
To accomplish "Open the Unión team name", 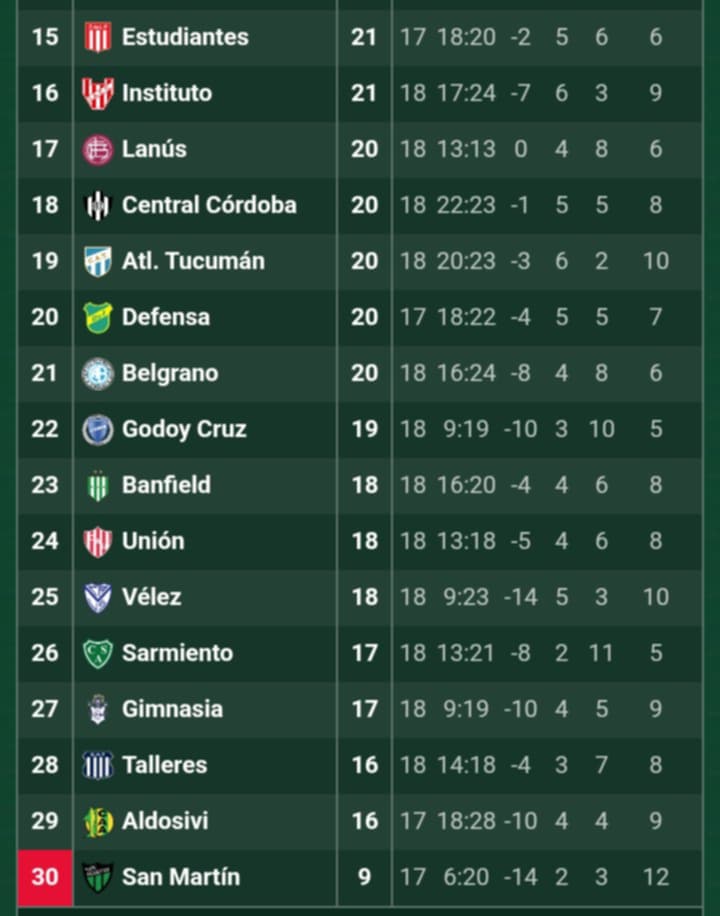I will point(153,541).
